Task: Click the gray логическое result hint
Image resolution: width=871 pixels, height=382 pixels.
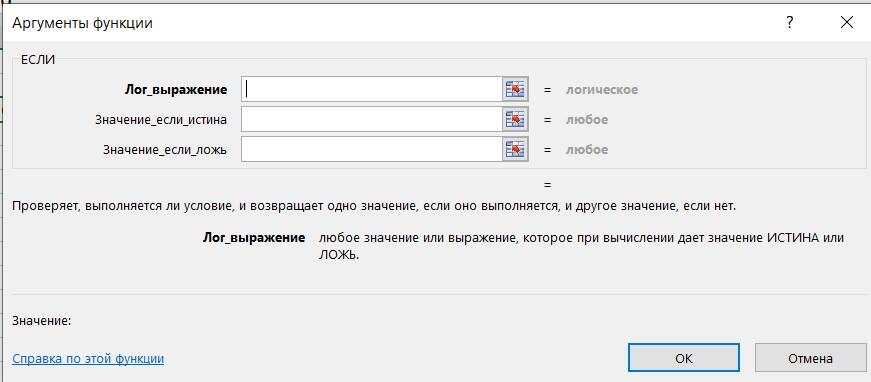Action: click(602, 90)
